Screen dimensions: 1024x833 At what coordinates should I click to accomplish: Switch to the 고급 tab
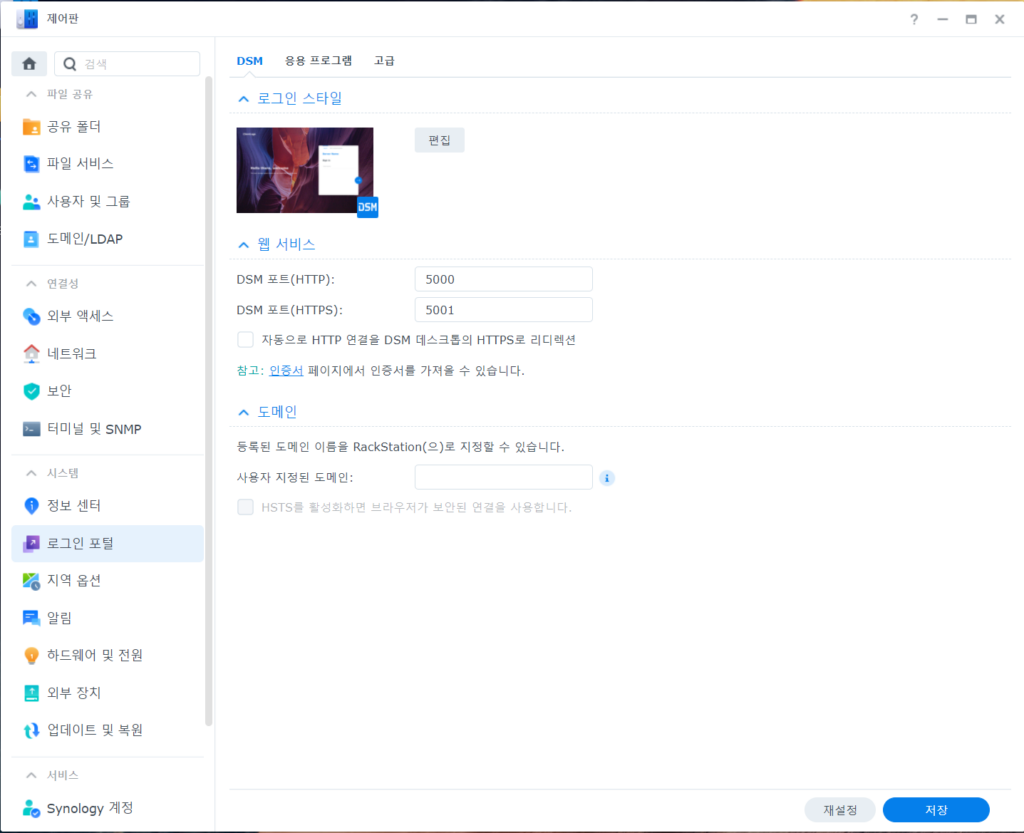click(x=384, y=61)
